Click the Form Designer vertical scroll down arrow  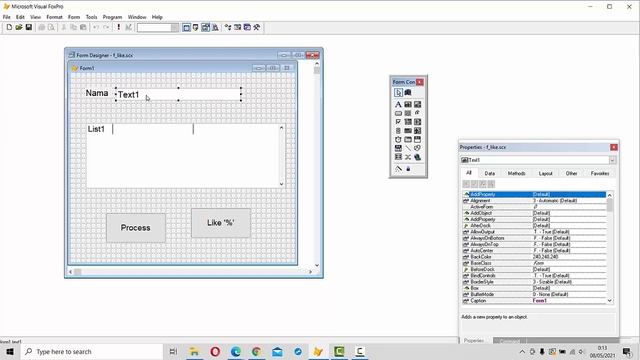click(x=317, y=265)
